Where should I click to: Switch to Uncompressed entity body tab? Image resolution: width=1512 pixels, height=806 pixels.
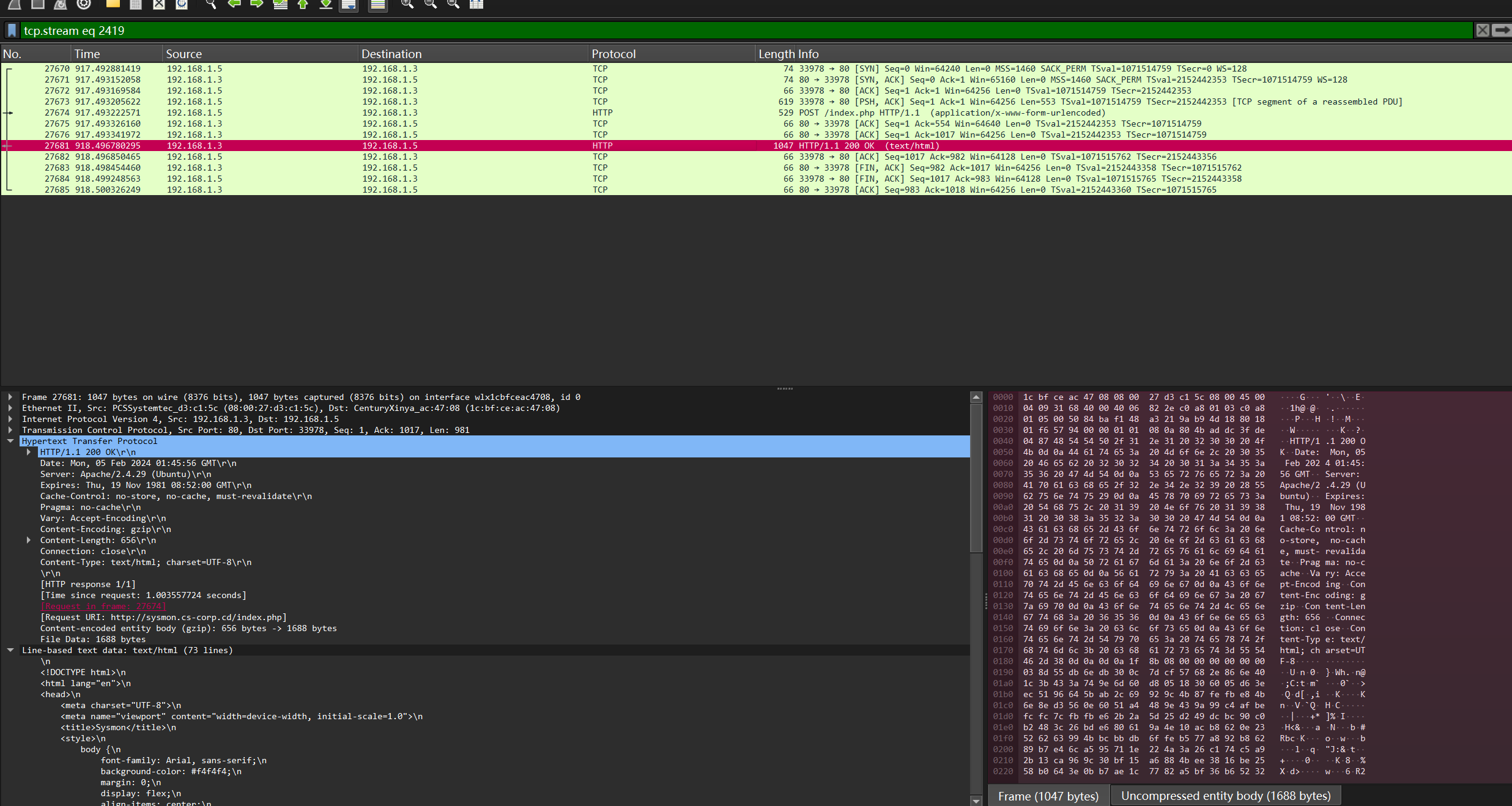pos(1226,796)
